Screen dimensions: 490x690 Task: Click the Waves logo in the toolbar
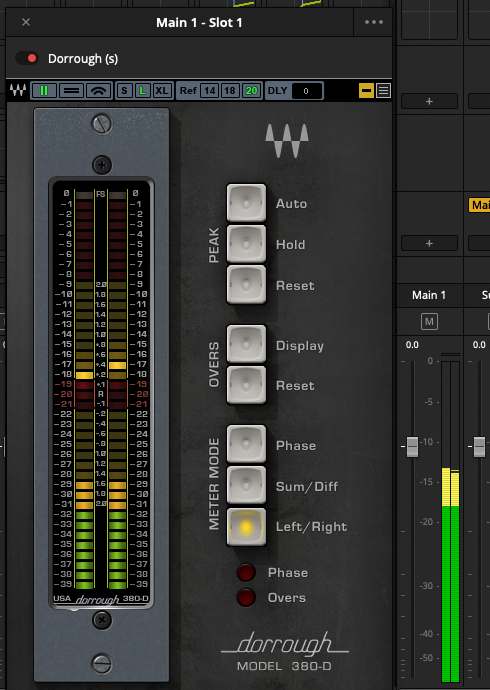tap(18, 90)
